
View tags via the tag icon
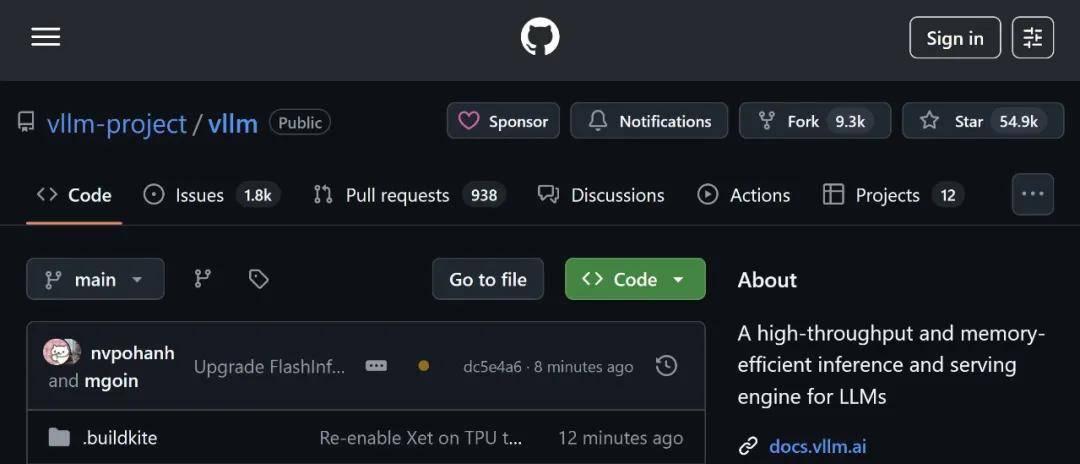pos(258,279)
